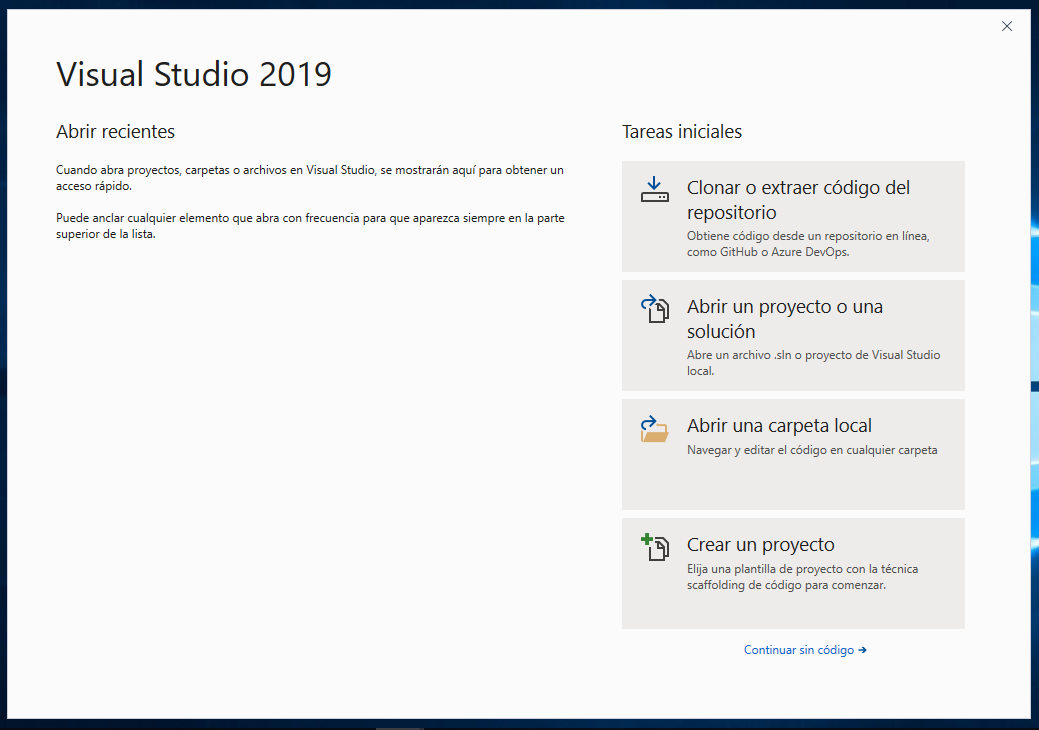Click paragraph starting 'Puede anclar cualquier elemento'
This screenshot has width=1039, height=730.
click(x=310, y=226)
